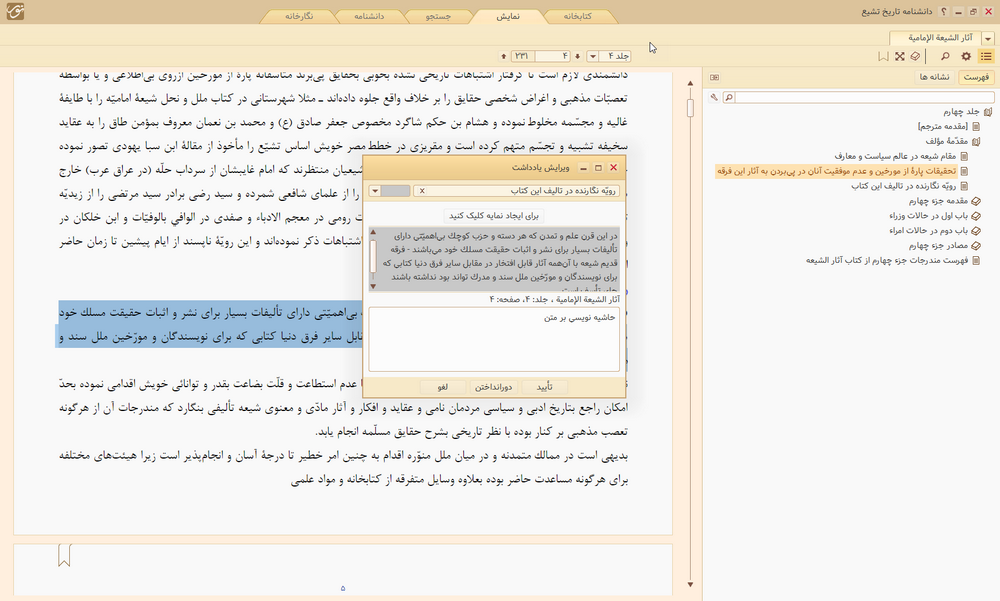1000x601 pixels.
Task: Click the magnifier search icon in the book toolbar
Action: click(945, 57)
